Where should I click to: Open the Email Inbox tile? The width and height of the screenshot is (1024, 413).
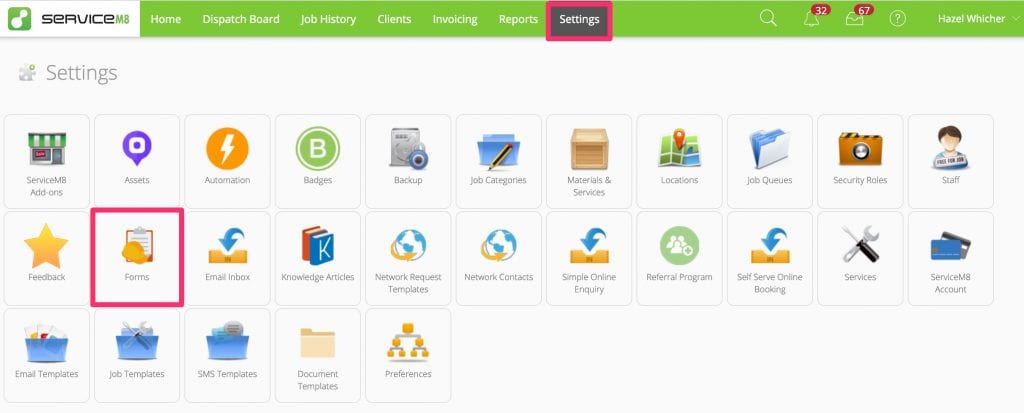tap(227, 258)
